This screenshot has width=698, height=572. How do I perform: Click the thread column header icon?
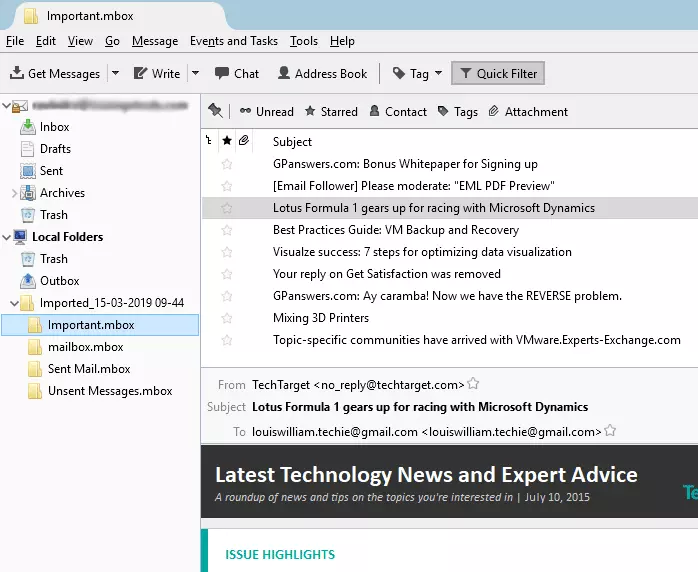click(209, 142)
